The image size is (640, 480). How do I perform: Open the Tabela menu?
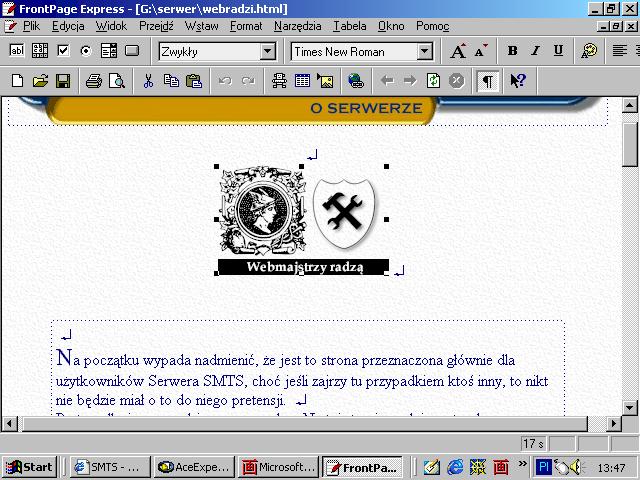point(350,27)
